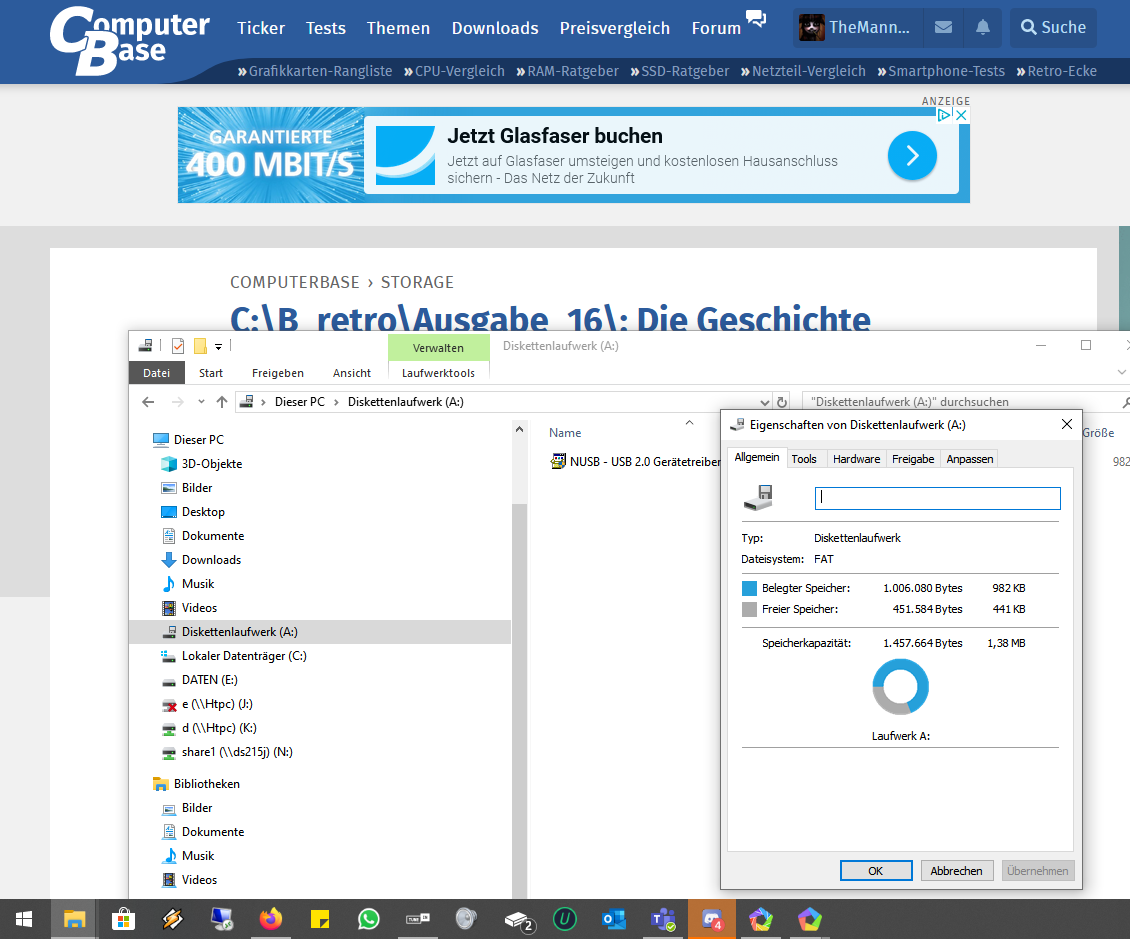The height and width of the screenshot is (939, 1130).
Task: Open the ComputerBase logo homepage
Action: coord(130,40)
